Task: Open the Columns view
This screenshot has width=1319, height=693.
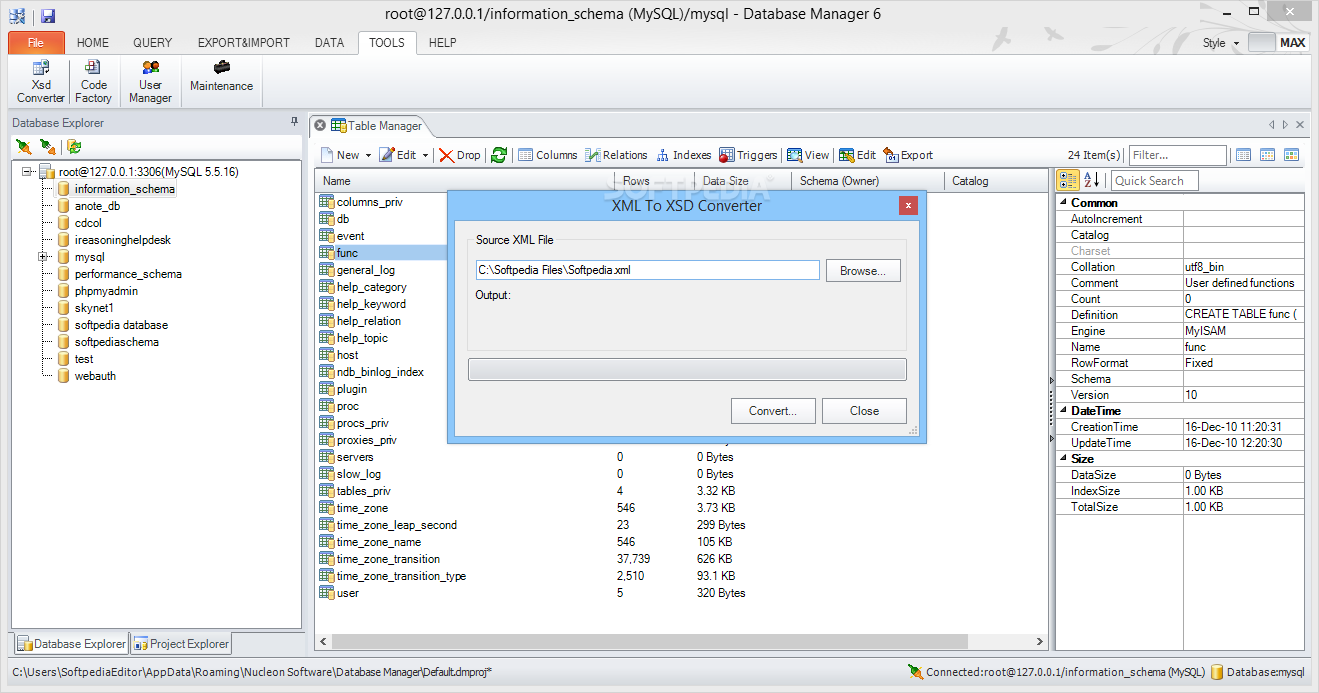Action: tap(547, 155)
